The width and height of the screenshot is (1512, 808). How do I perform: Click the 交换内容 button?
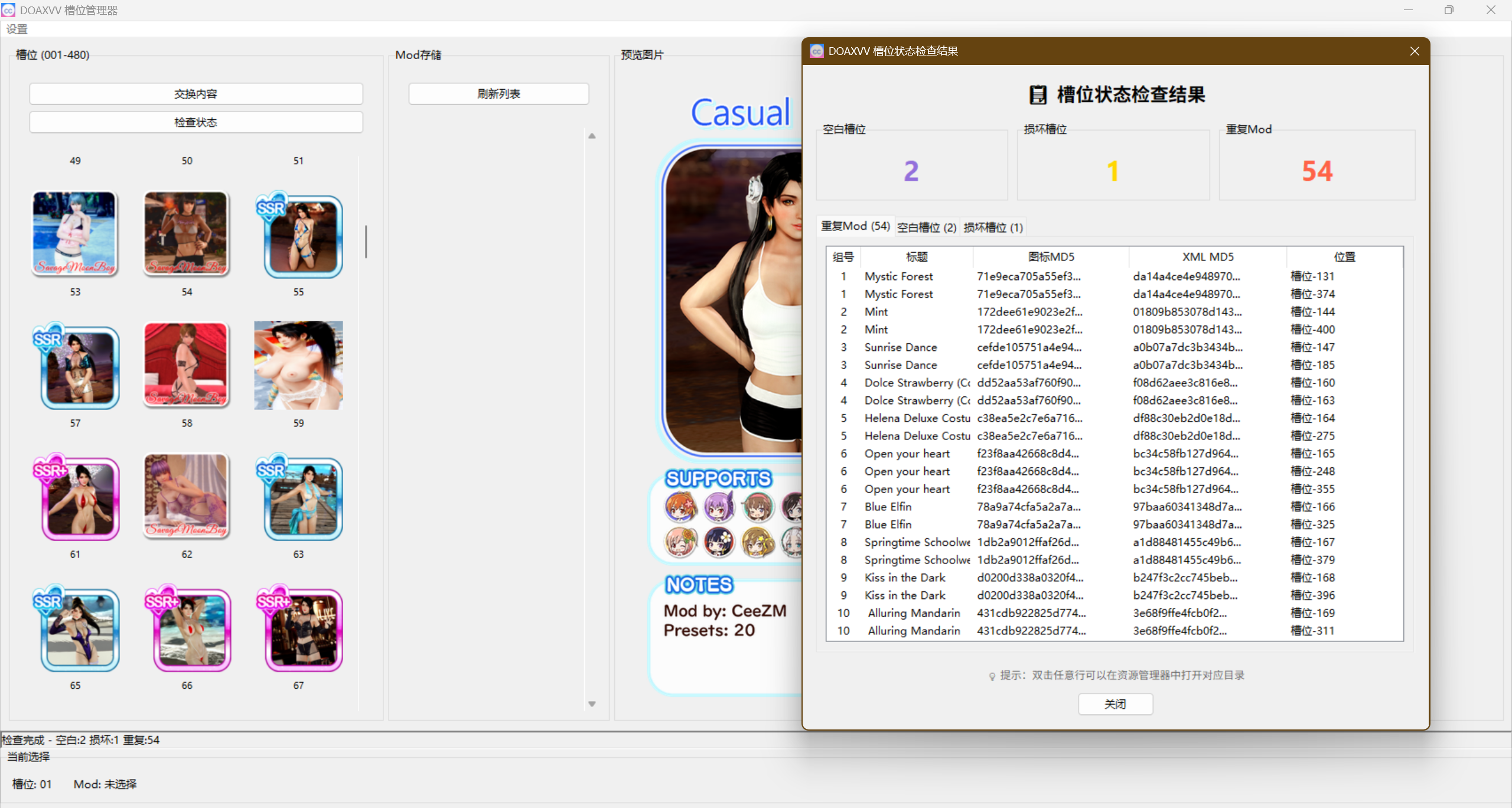tap(196, 94)
